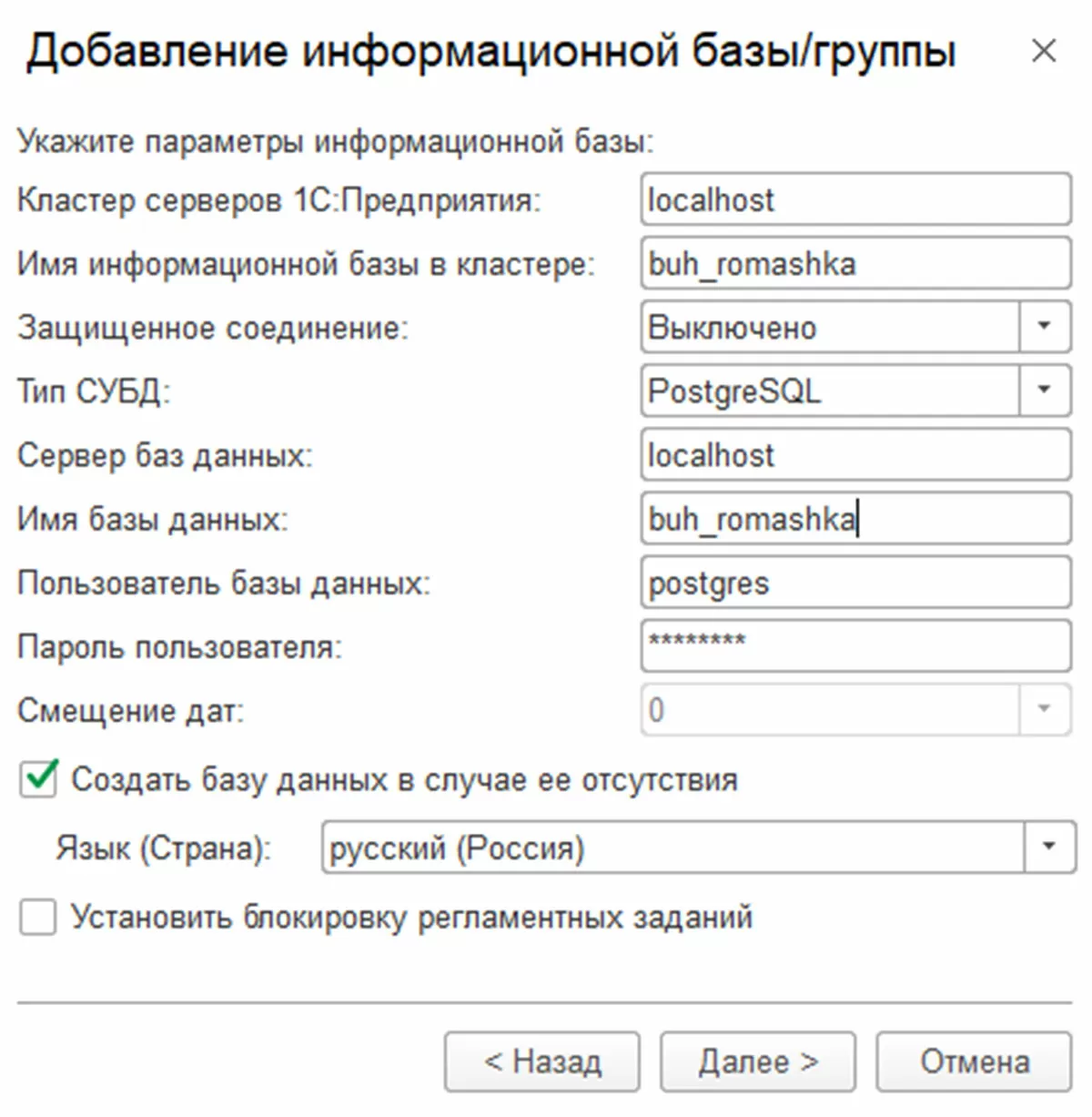Screen dimensions: 1092x1117
Task: Expand the date offset dropdown arrow
Action: coord(1045,709)
